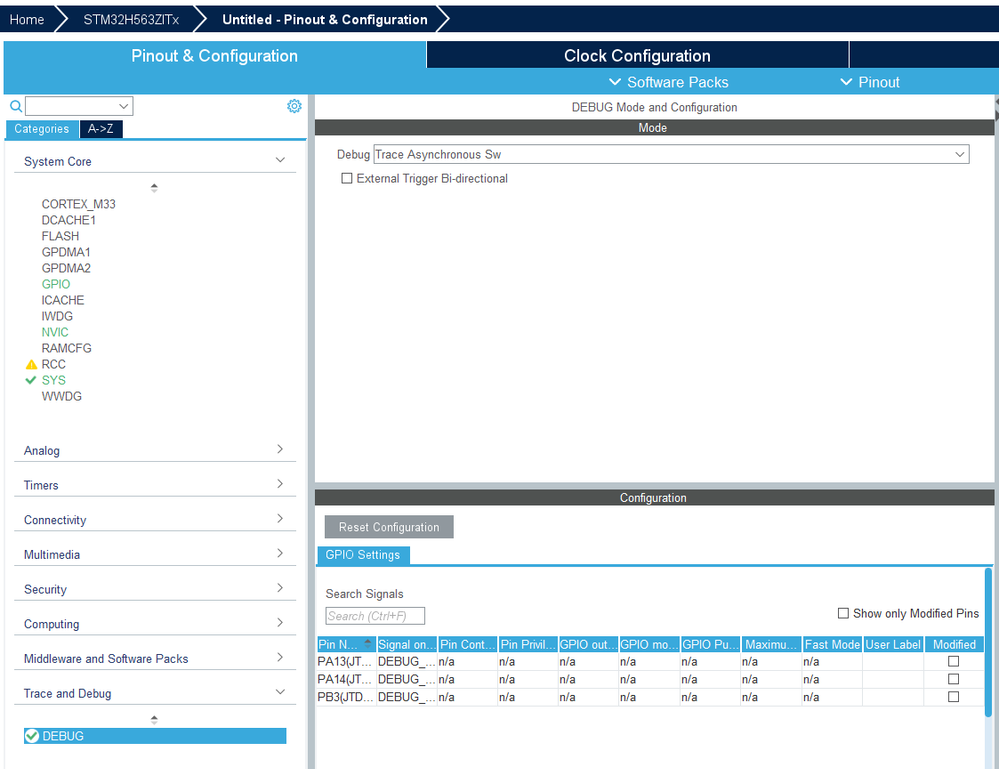Open GPIO in System Core
The height and width of the screenshot is (769, 999).
click(56, 284)
